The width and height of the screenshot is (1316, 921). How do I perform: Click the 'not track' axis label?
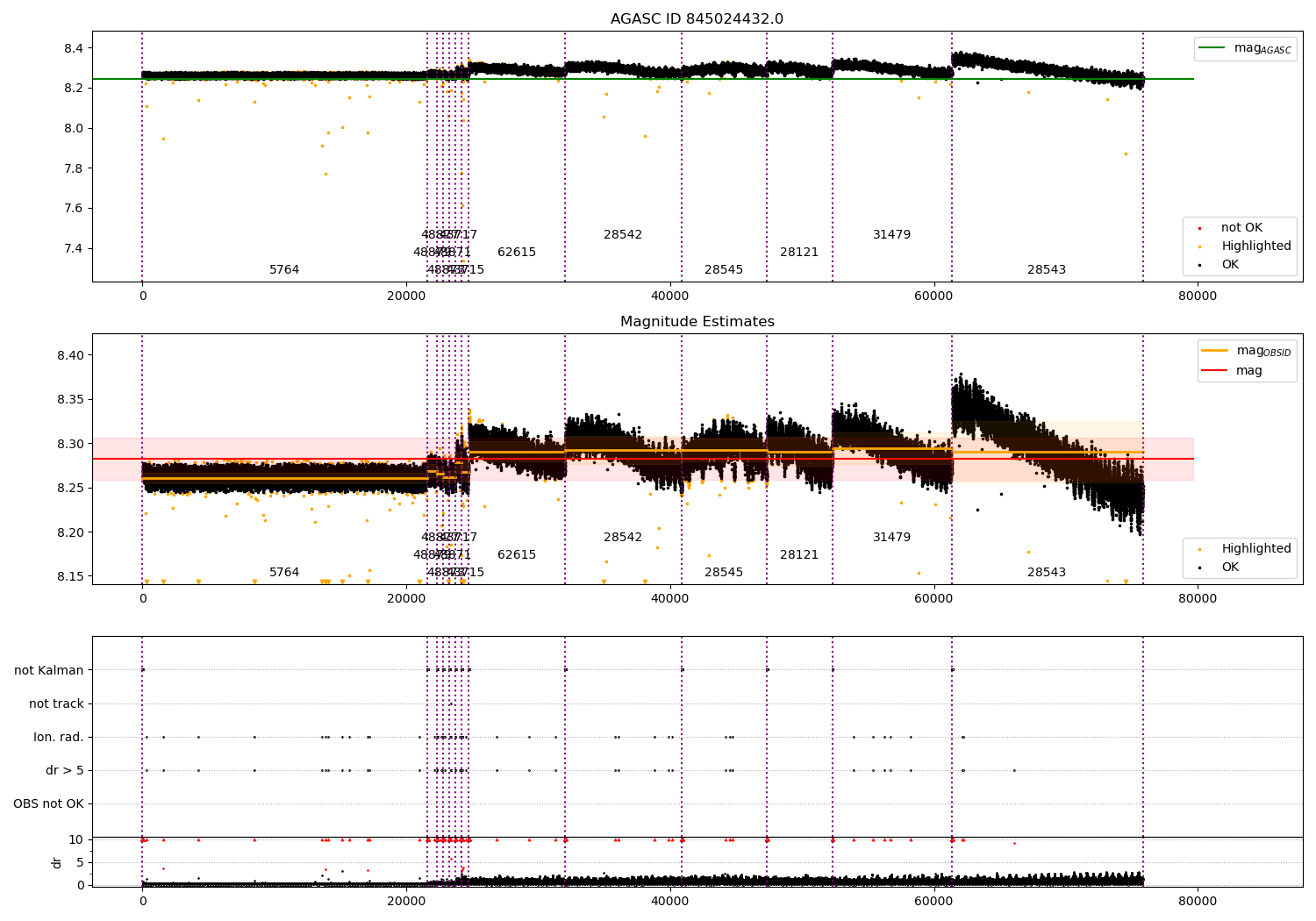tap(56, 703)
